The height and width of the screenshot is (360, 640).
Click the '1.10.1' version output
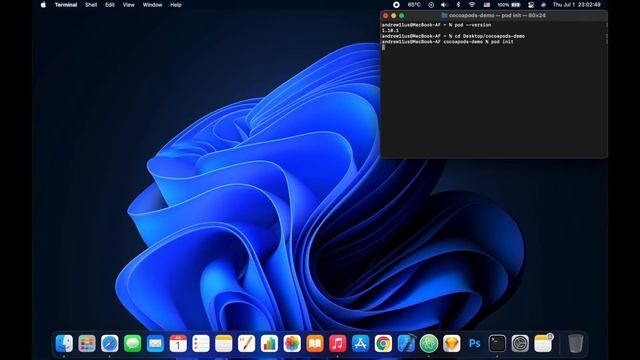[390, 31]
